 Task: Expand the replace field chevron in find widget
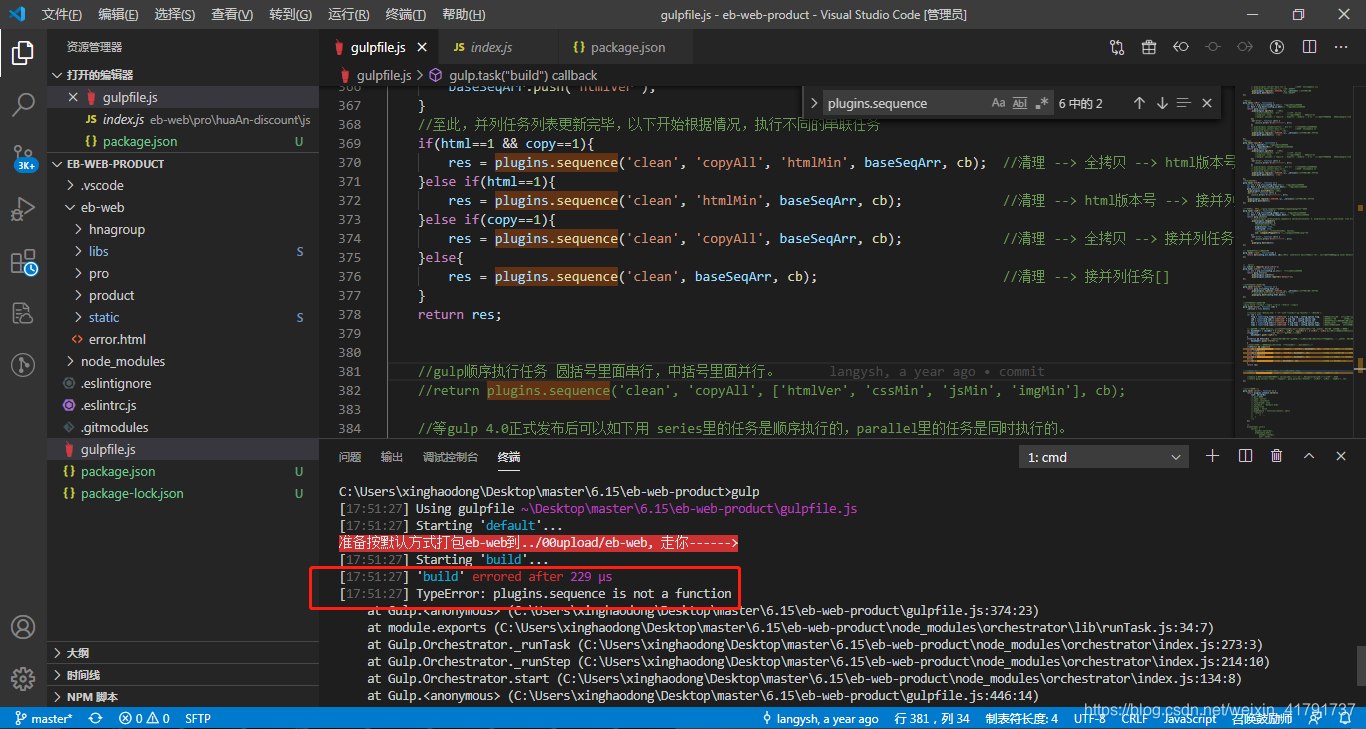814,103
